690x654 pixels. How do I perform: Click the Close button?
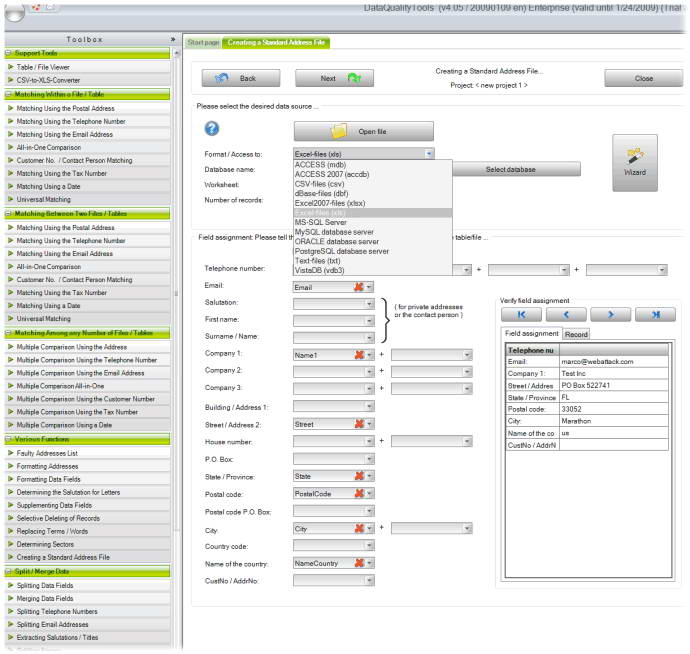643,78
